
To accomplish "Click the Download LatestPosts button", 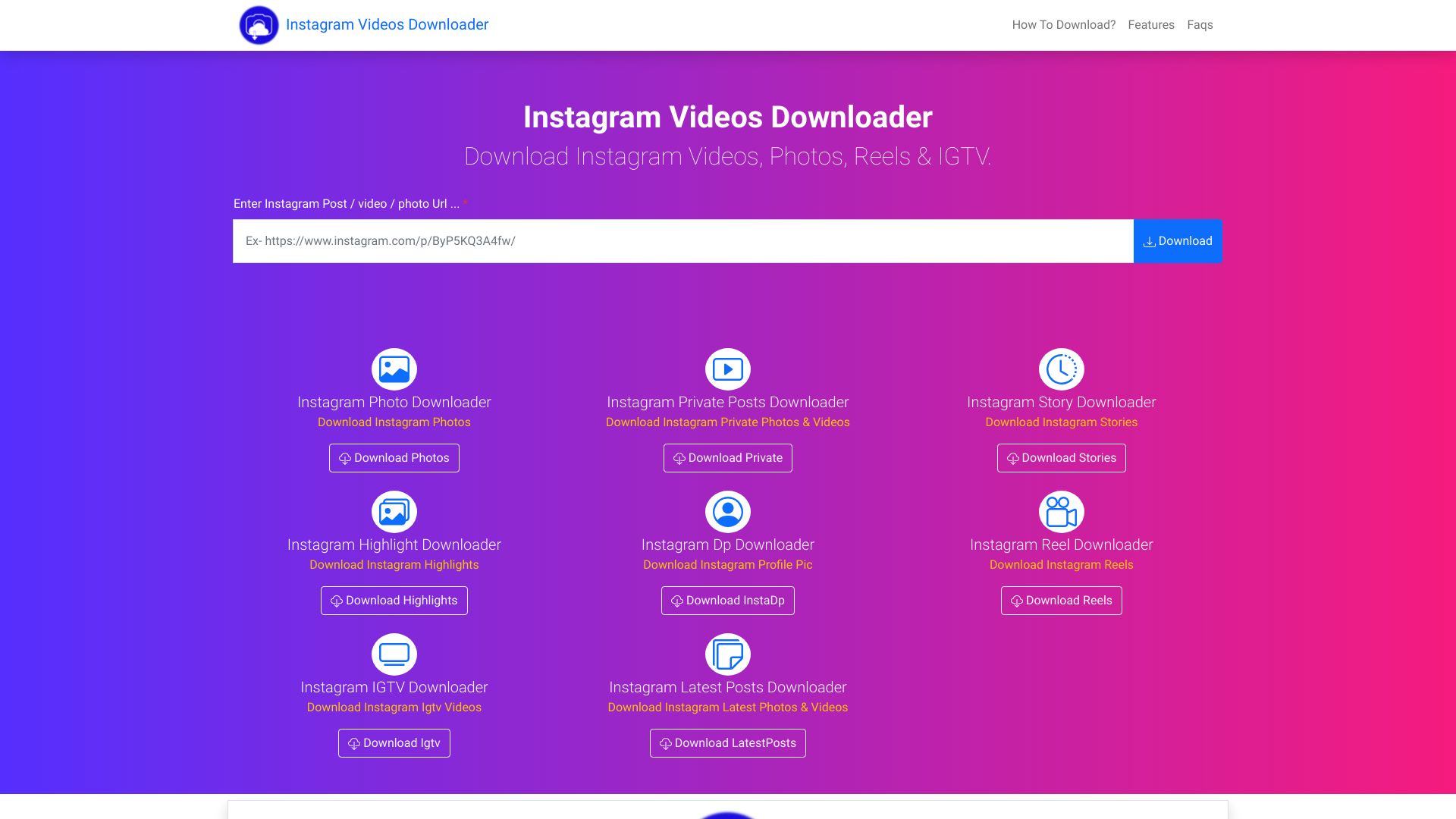I will coord(728,743).
